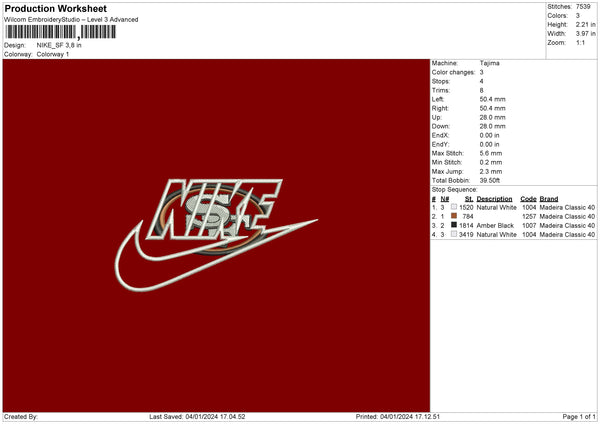The height and width of the screenshot is (424, 600).
Task: Click the Color changes label
Action: [453, 72]
